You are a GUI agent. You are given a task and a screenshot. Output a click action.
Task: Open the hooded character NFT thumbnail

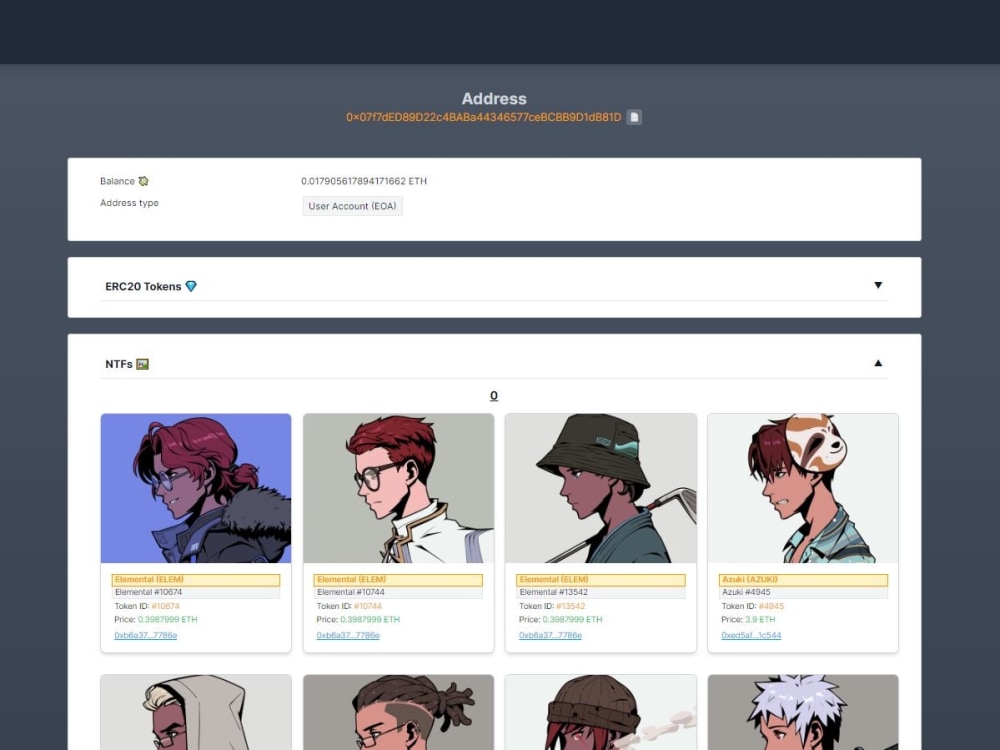click(196, 712)
